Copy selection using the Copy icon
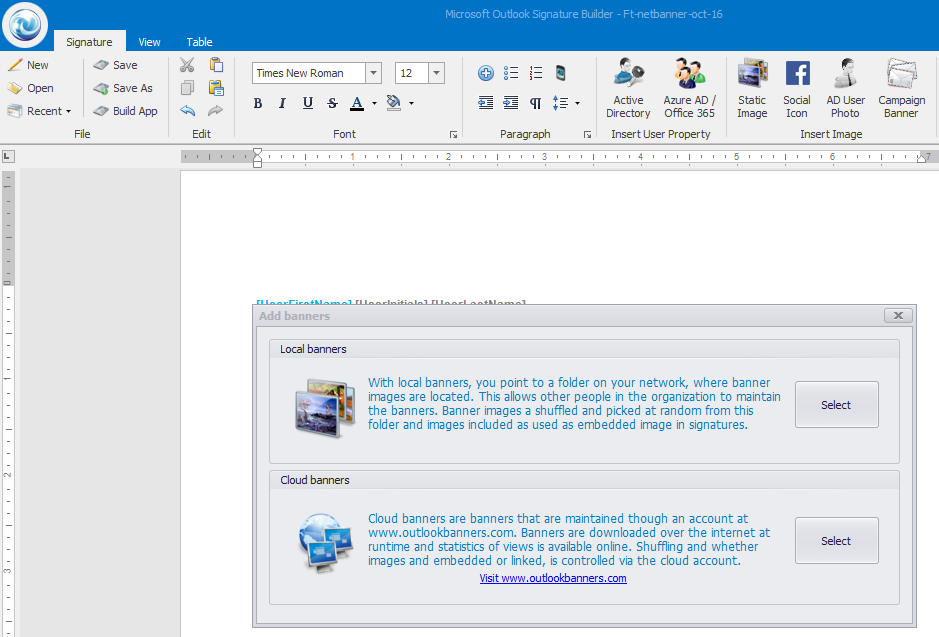The height and width of the screenshot is (637, 939). pos(187,88)
